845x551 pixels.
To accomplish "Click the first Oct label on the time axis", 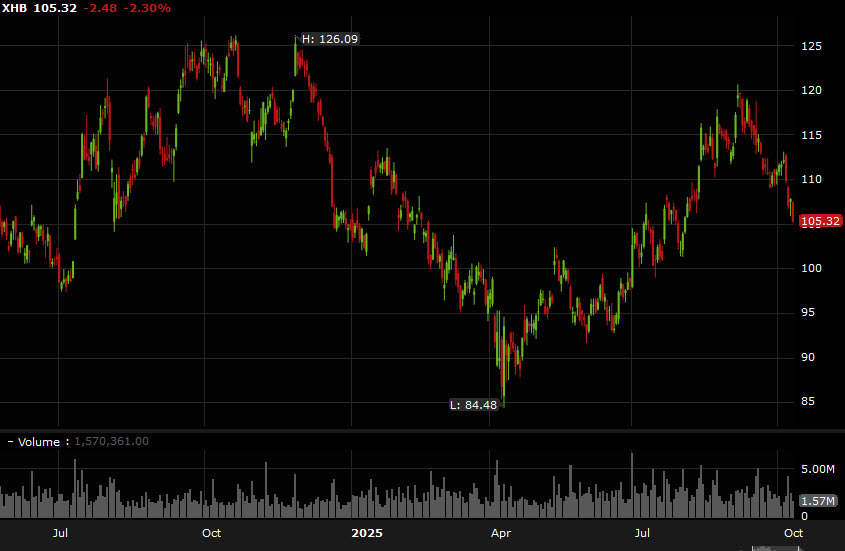I will click(211, 534).
